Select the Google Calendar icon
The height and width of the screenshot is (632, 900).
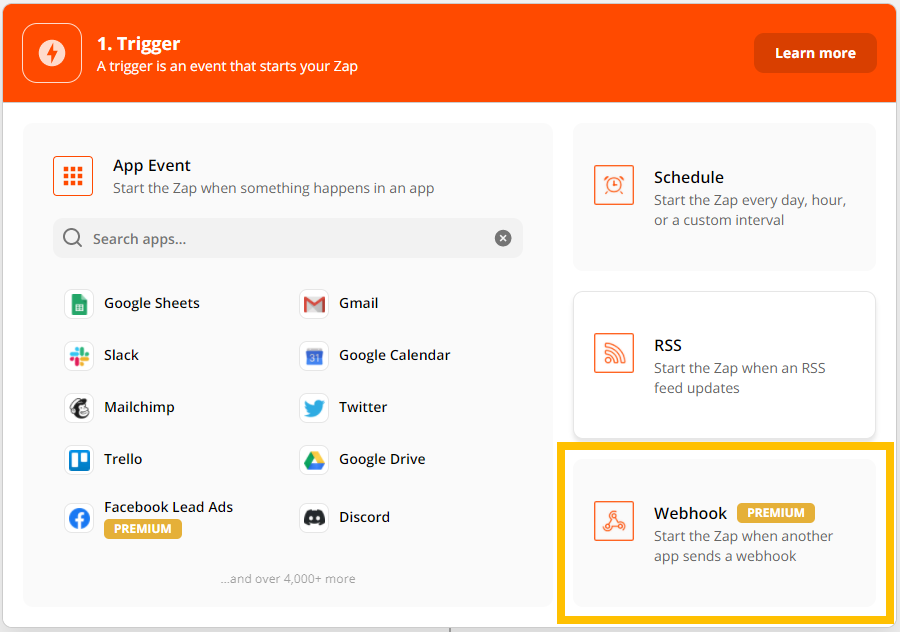314,356
